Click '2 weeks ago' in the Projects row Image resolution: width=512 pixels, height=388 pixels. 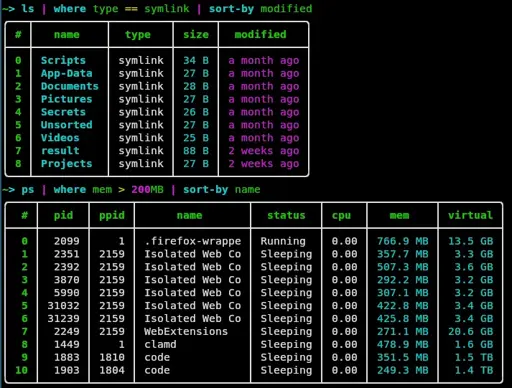coord(264,164)
